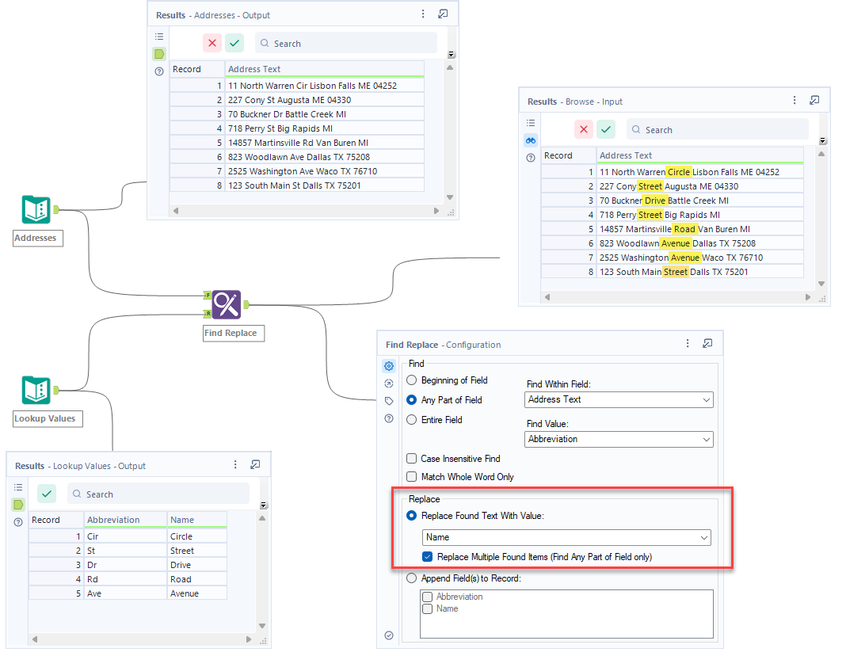Select Entire Field radio button
Viewport: 846px width, 668px height.
(412, 419)
